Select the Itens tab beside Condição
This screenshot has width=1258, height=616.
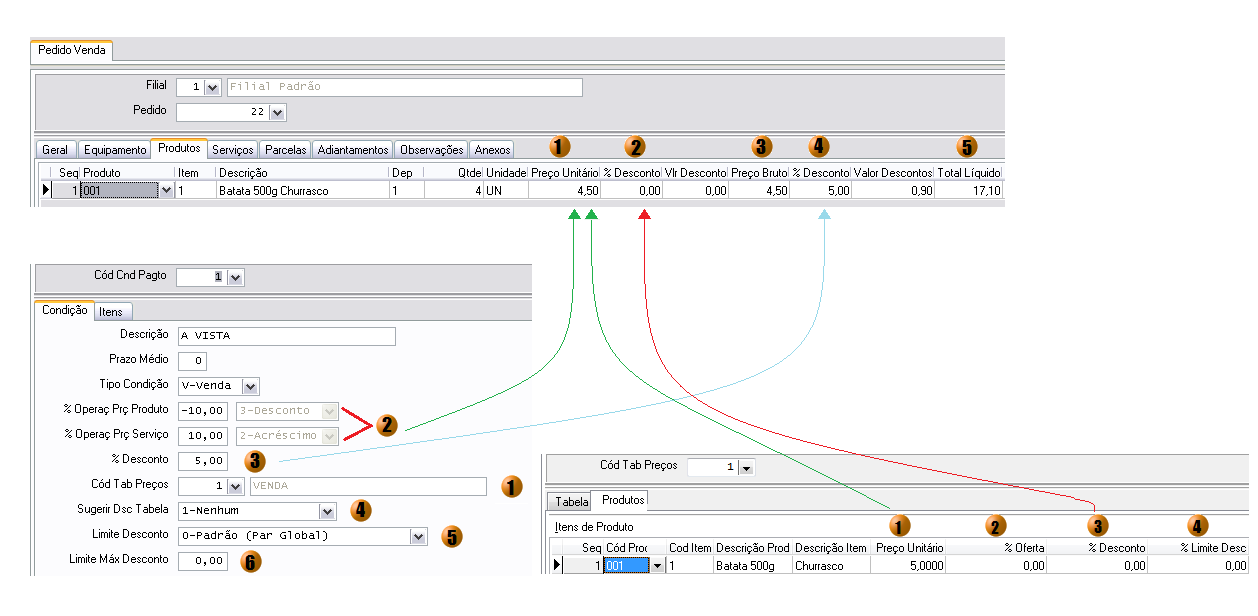[x=111, y=312]
